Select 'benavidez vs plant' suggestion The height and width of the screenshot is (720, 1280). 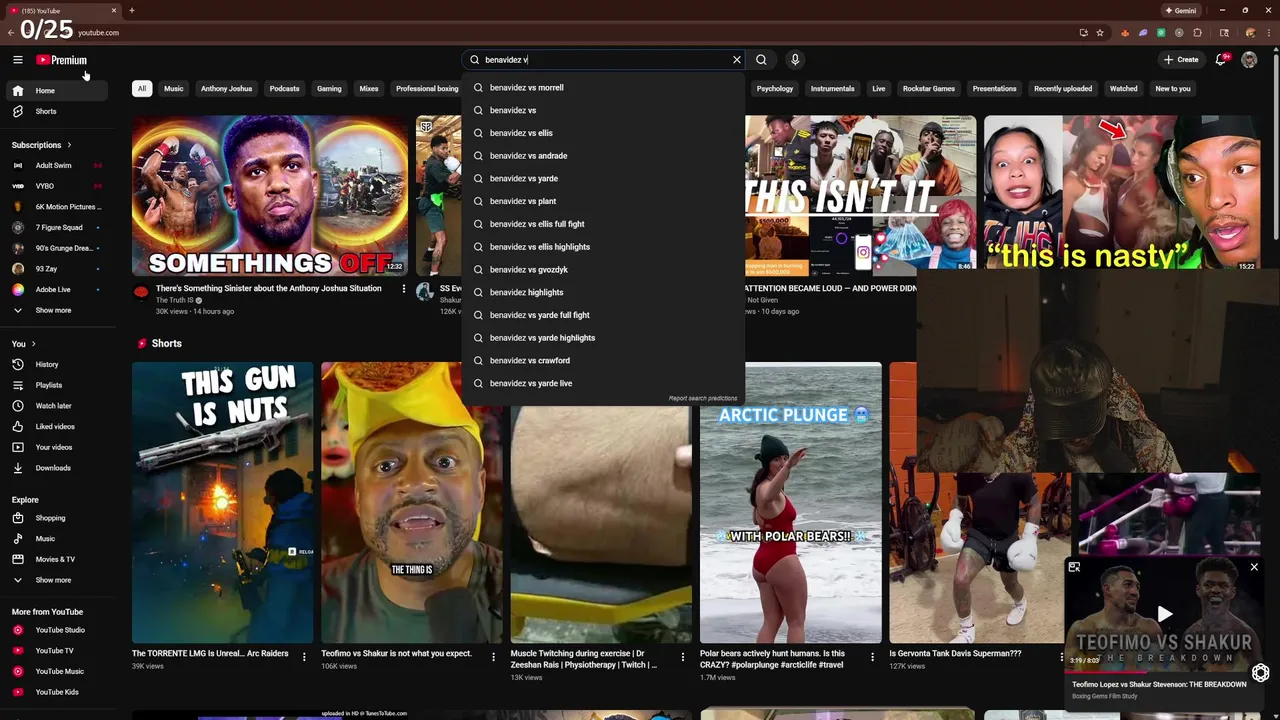pyautogui.click(x=603, y=201)
